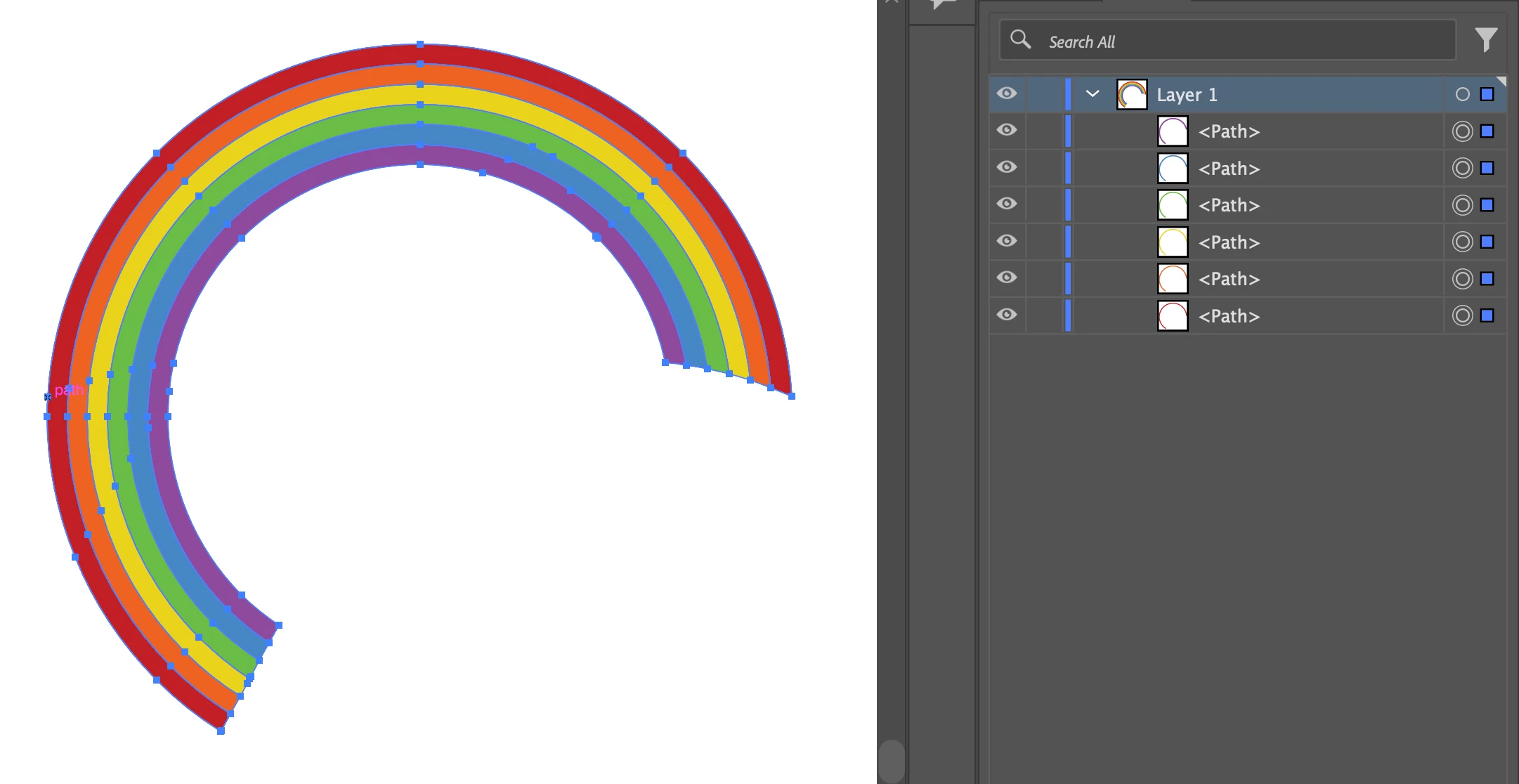Click the Layer 1 rainbow thumbnail
1519x784 pixels.
[1132, 94]
